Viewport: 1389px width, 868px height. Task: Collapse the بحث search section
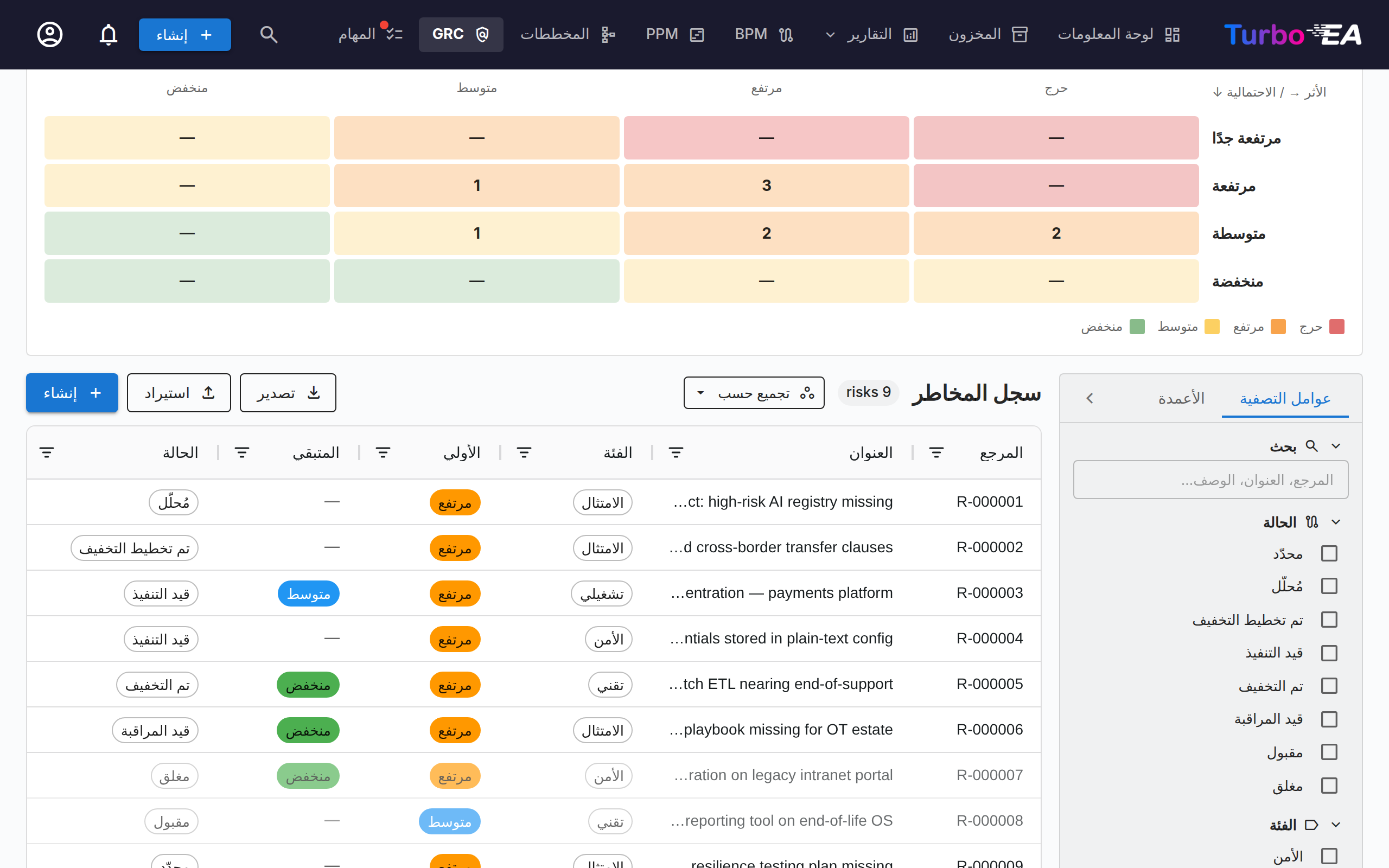click(1336, 446)
